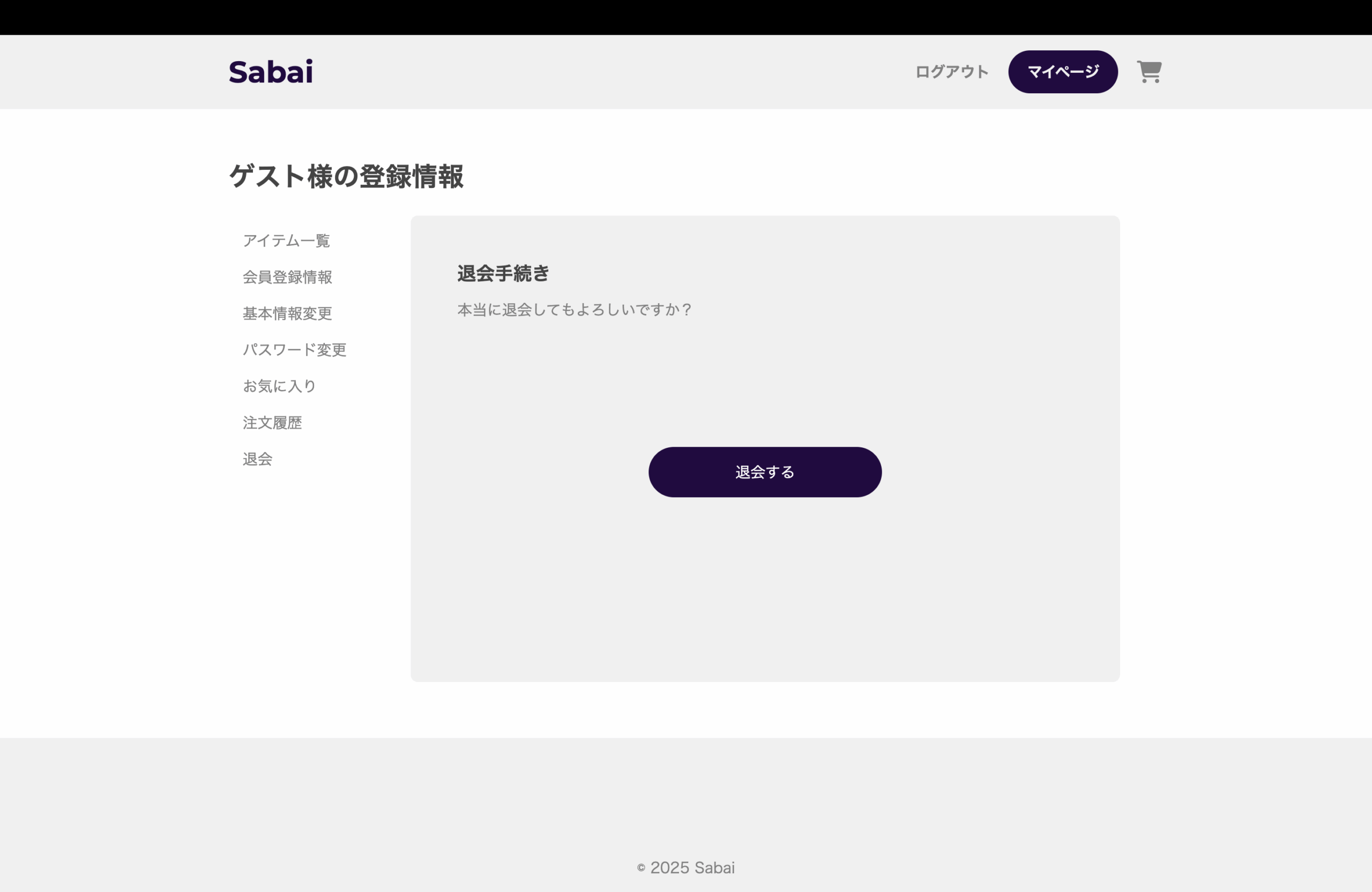
Task: Click the ゲスト様の登録情報 page title
Action: 346,176
